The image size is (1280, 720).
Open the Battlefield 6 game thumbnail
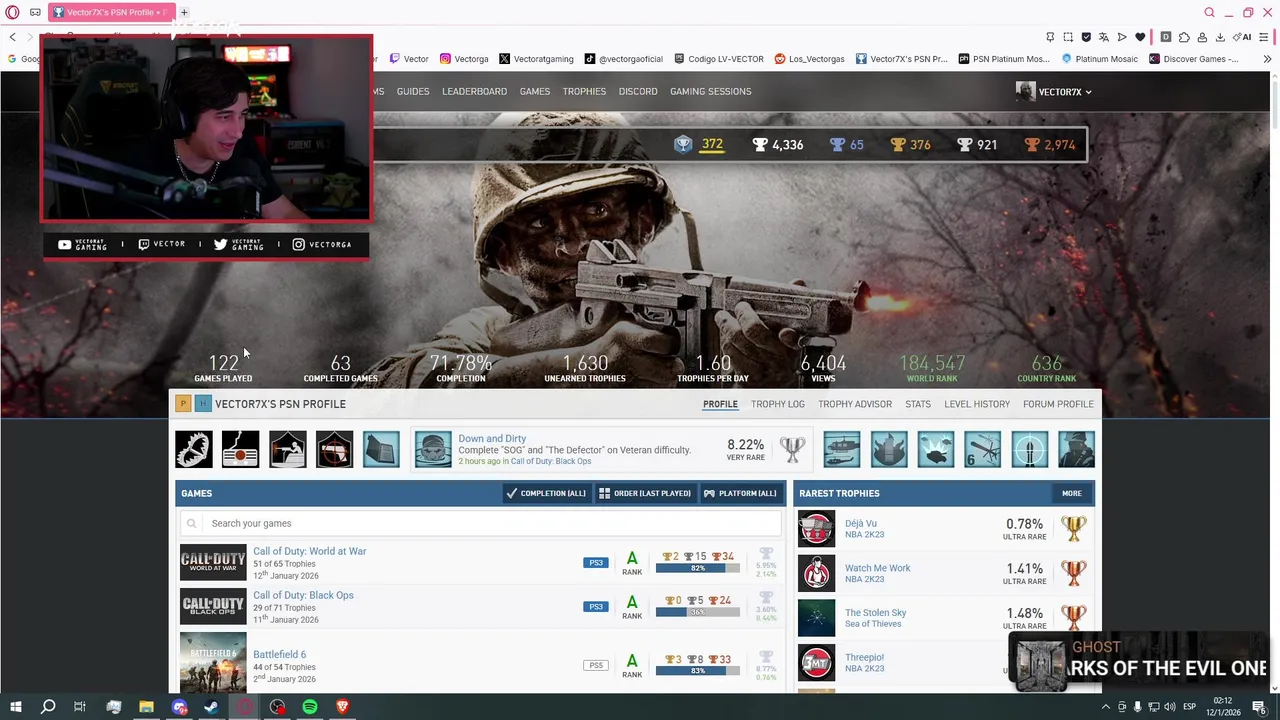213,663
